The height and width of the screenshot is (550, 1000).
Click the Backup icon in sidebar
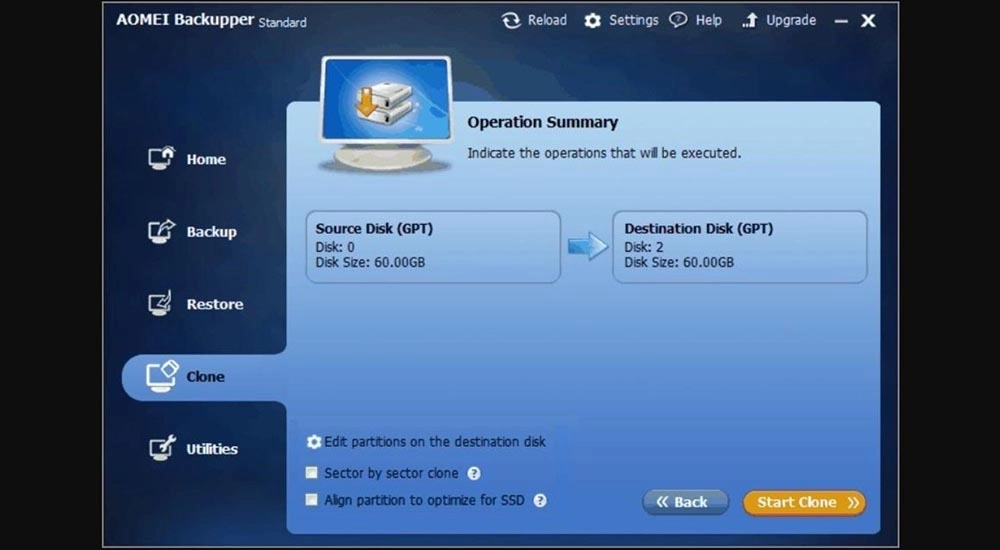point(161,230)
